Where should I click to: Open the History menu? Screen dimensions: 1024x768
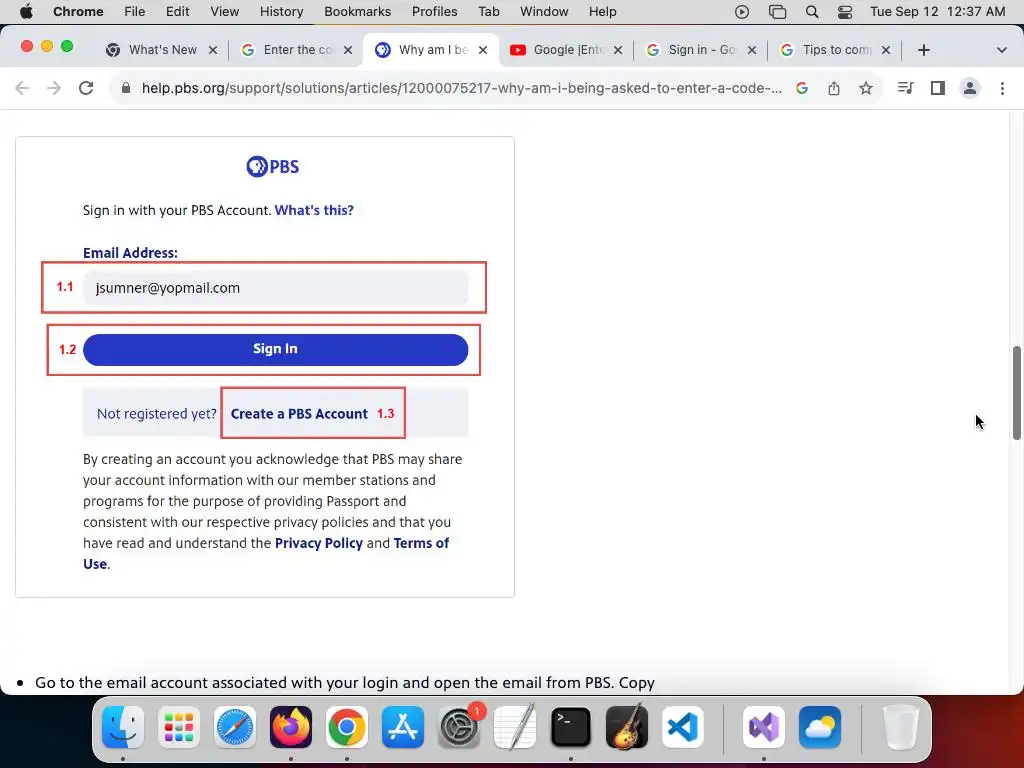[x=281, y=12]
